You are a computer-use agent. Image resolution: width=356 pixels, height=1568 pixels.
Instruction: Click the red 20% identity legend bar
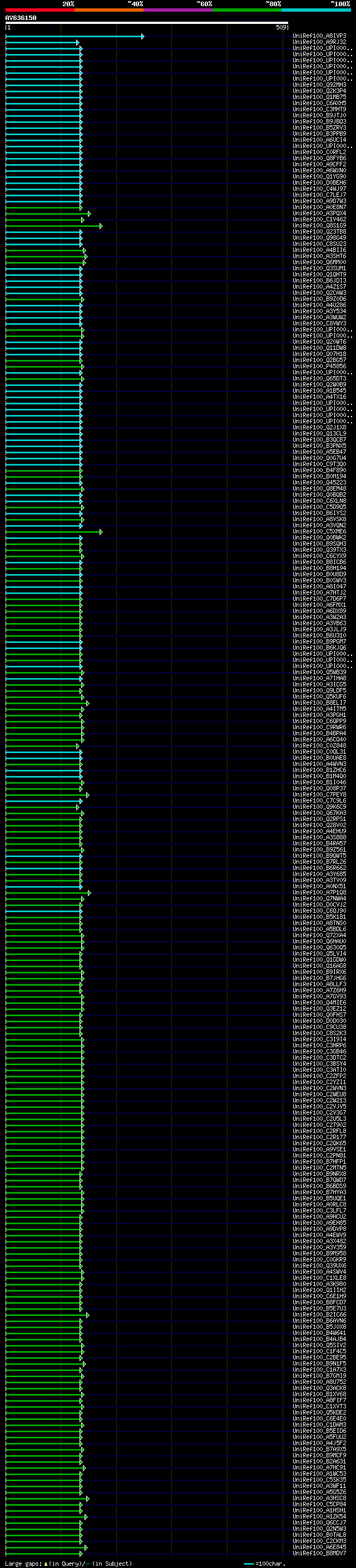click(x=39, y=10)
